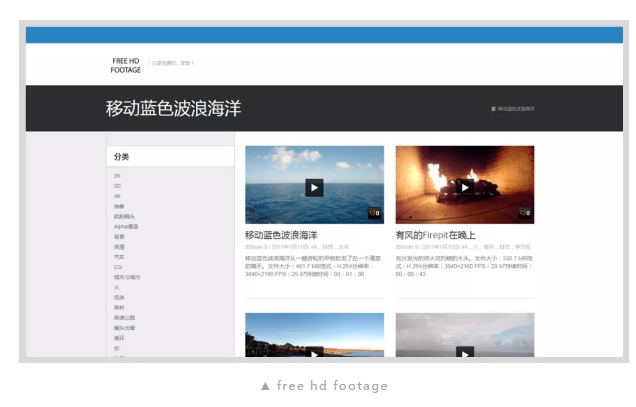
Task: Select the 4K category in sidebar
Action: (117, 196)
